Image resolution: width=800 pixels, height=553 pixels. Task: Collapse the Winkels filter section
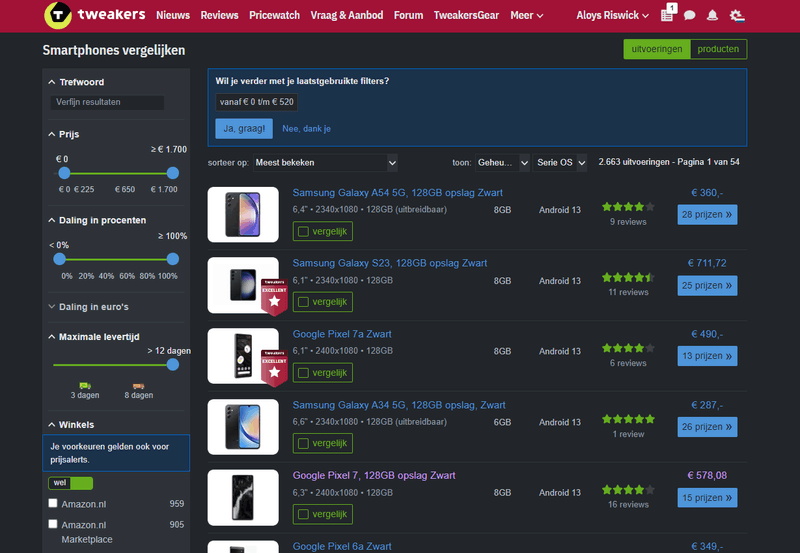[71, 424]
